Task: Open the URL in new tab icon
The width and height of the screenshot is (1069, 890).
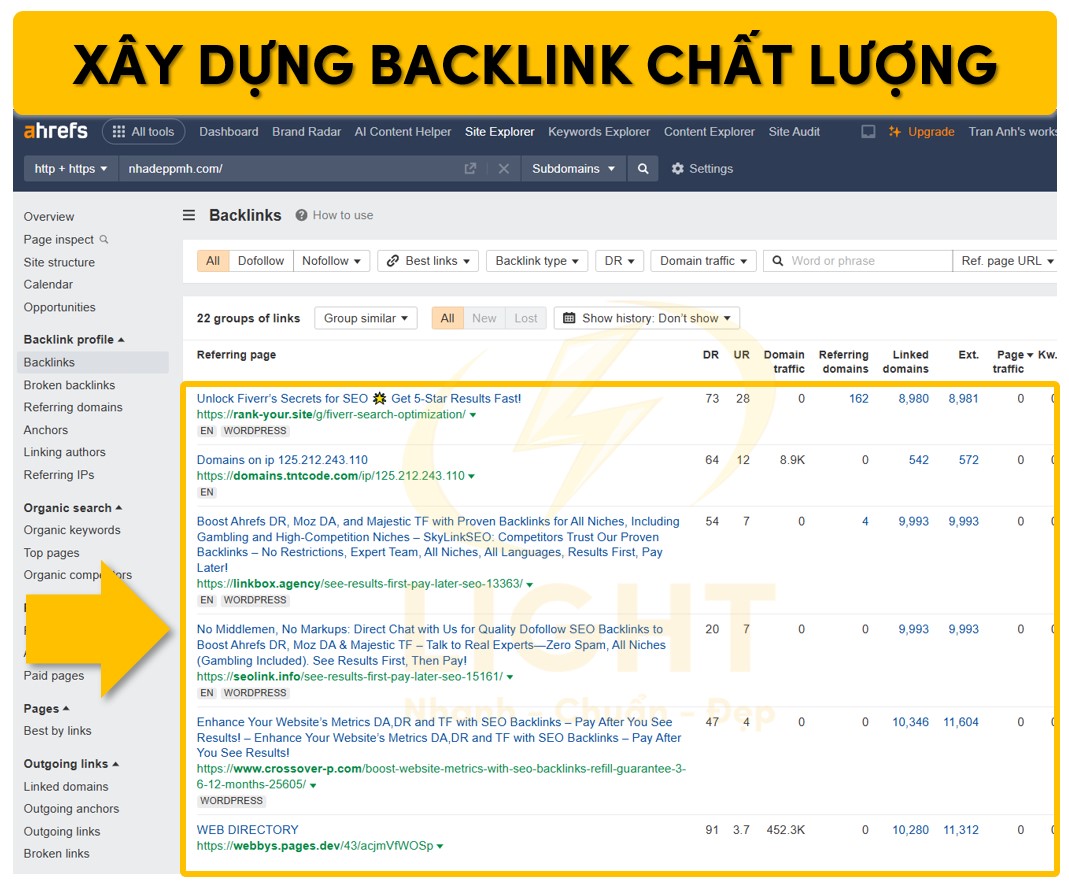Action: click(470, 168)
